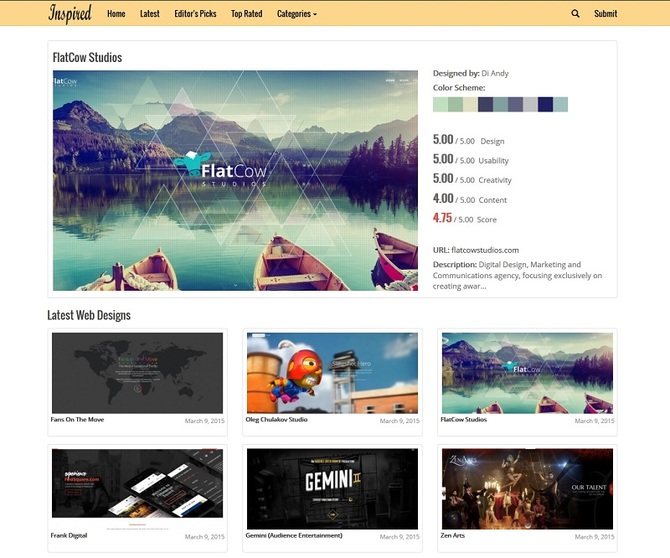This screenshot has height=558, width=670.
Task: Click the 5.00 Usability rating
Action: (x=470, y=159)
